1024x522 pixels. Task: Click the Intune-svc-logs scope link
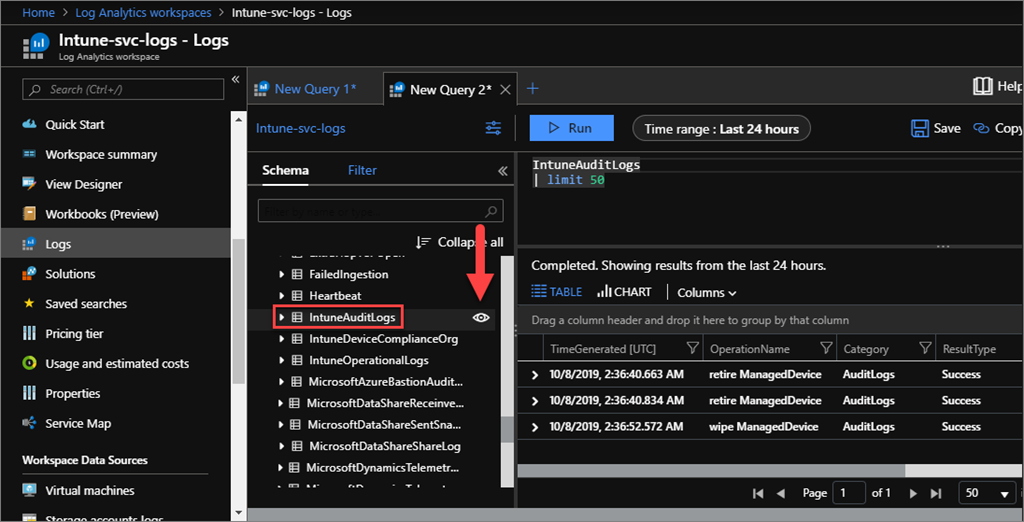(300, 128)
